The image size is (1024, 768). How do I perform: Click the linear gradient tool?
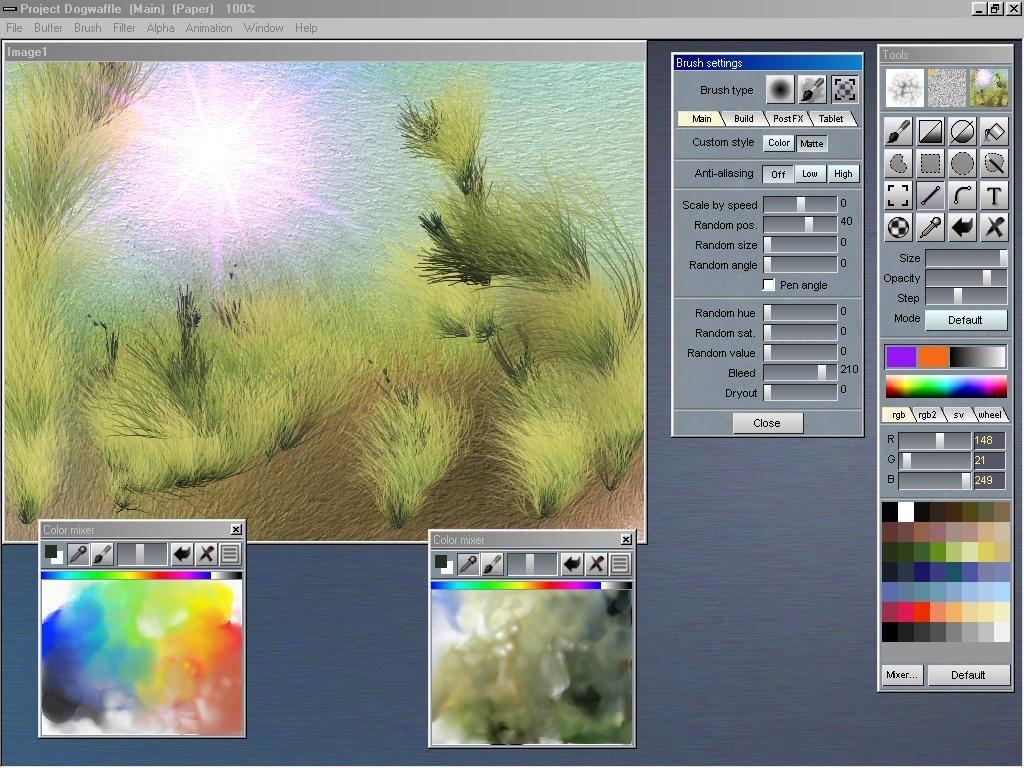point(930,131)
